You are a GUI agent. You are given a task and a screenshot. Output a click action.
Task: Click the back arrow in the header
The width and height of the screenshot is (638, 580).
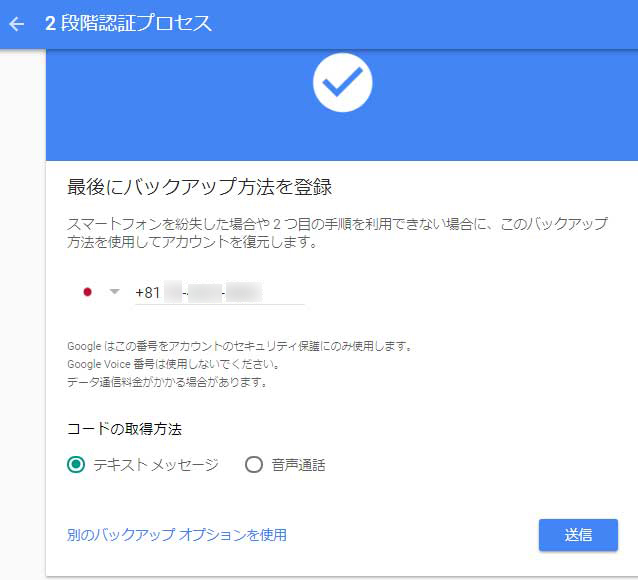16,24
